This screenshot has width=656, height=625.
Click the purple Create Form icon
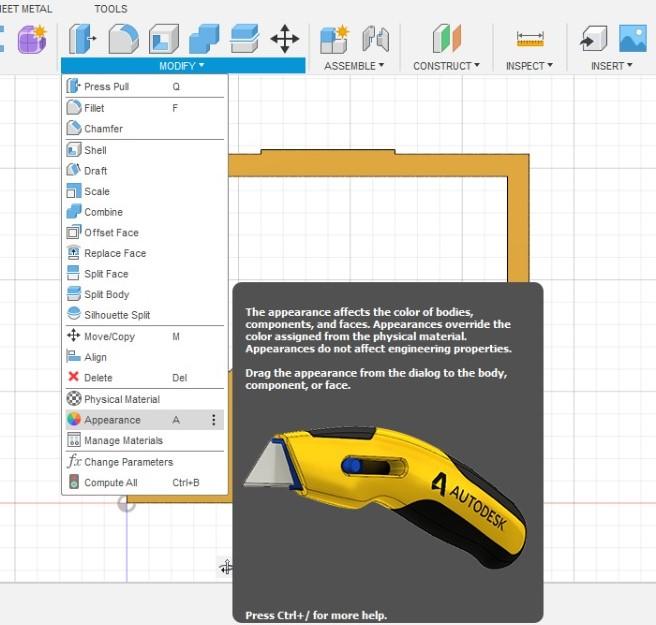click(x=32, y=39)
